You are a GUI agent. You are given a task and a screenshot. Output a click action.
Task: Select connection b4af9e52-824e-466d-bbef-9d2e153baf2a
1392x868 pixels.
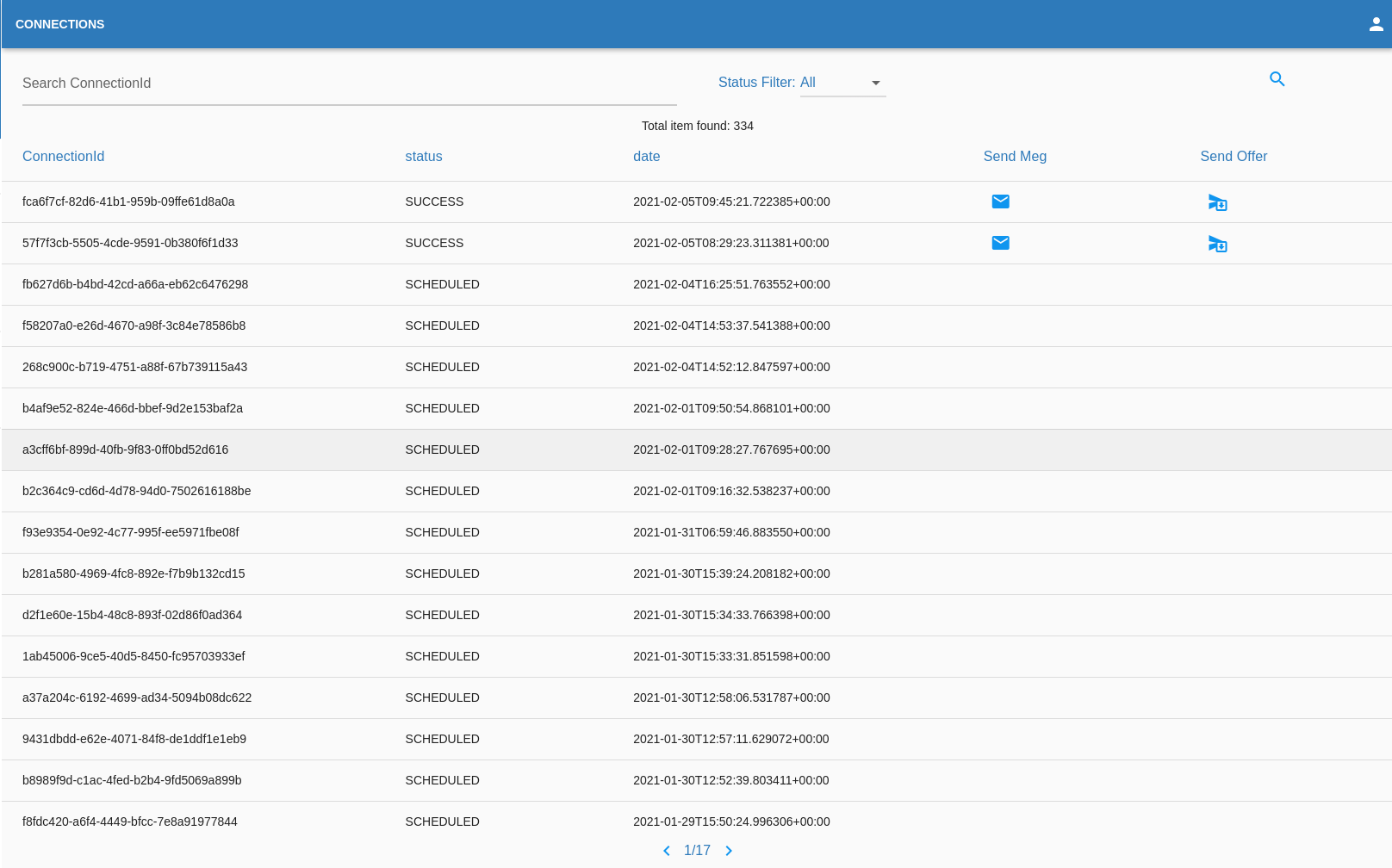point(133,408)
